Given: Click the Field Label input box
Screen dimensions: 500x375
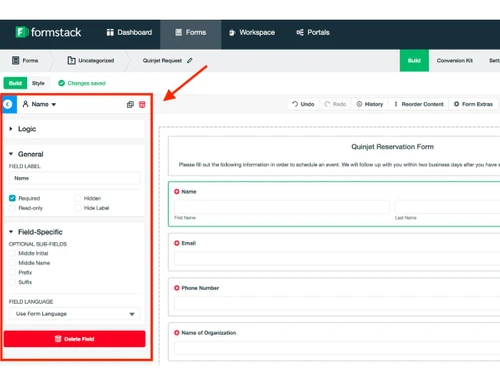Looking at the screenshot, I should 74,178.
